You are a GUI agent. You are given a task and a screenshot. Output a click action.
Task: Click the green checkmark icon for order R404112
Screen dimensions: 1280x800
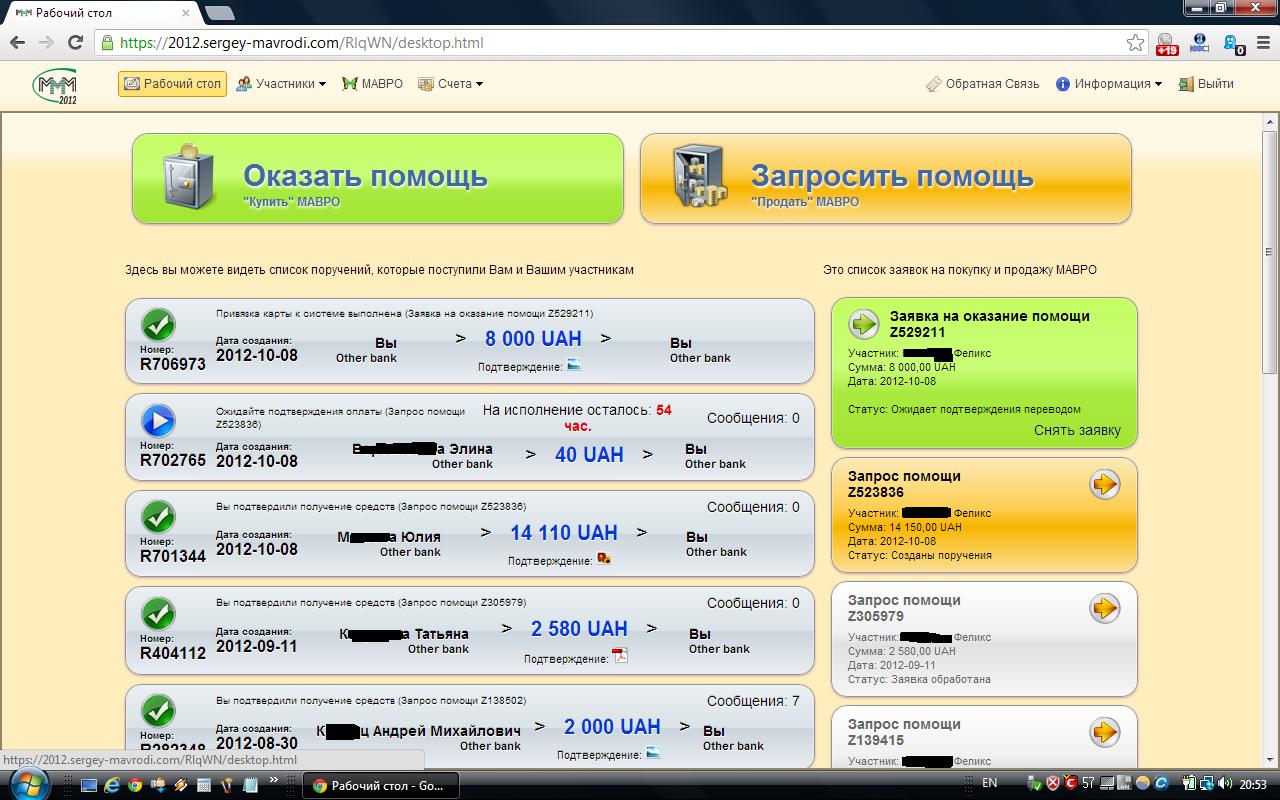[158, 613]
